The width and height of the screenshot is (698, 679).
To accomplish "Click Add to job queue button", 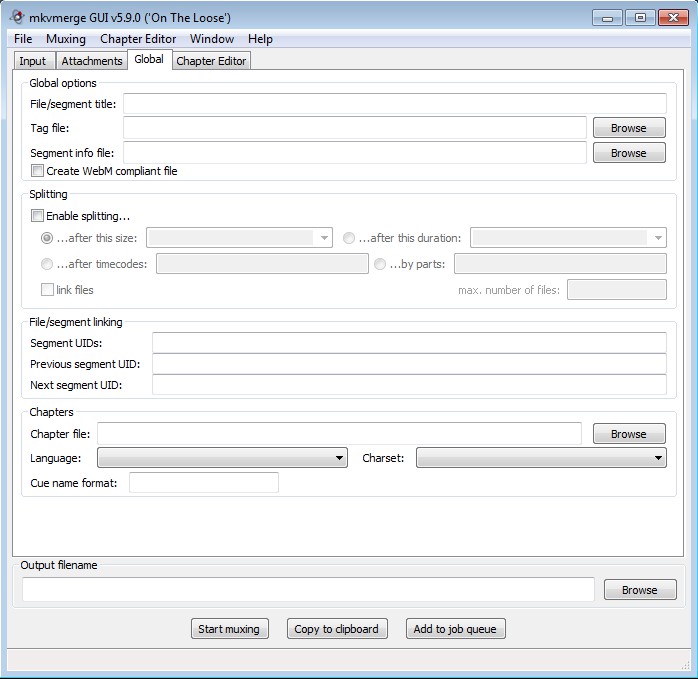I will pos(455,629).
